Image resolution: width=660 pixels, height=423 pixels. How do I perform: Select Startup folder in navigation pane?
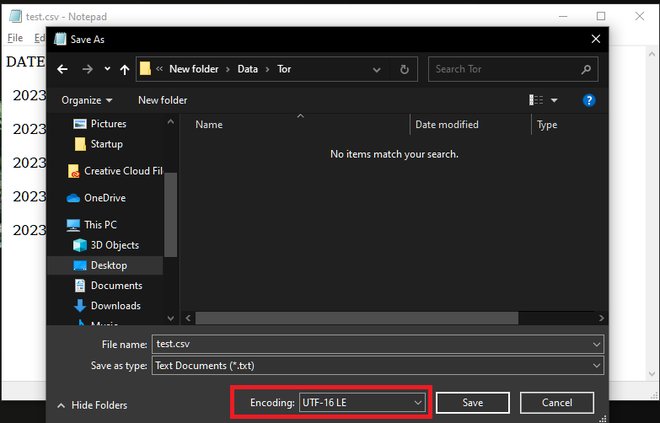[107, 144]
